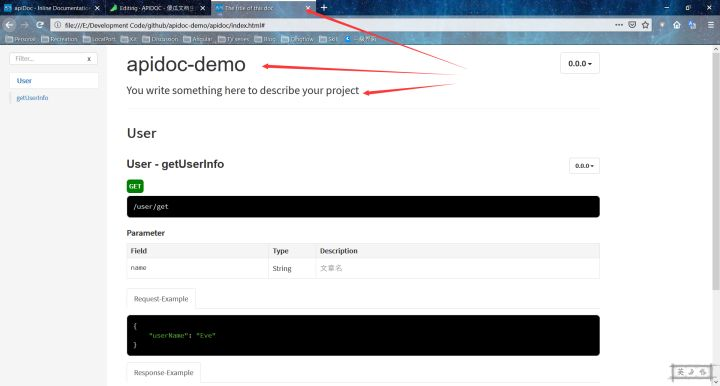Open the Dingflow bookmarks folder
The height and width of the screenshot is (386, 720).
[298, 39]
